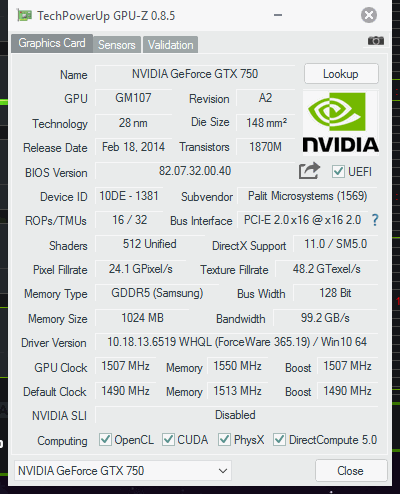Toggle the PhysX checkbox
Viewport: 400px width, 494px height.
coord(224,439)
